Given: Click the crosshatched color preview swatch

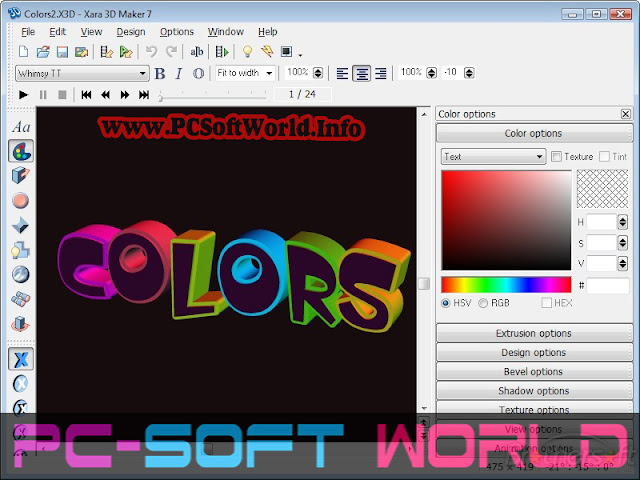Looking at the screenshot, I should [x=602, y=189].
